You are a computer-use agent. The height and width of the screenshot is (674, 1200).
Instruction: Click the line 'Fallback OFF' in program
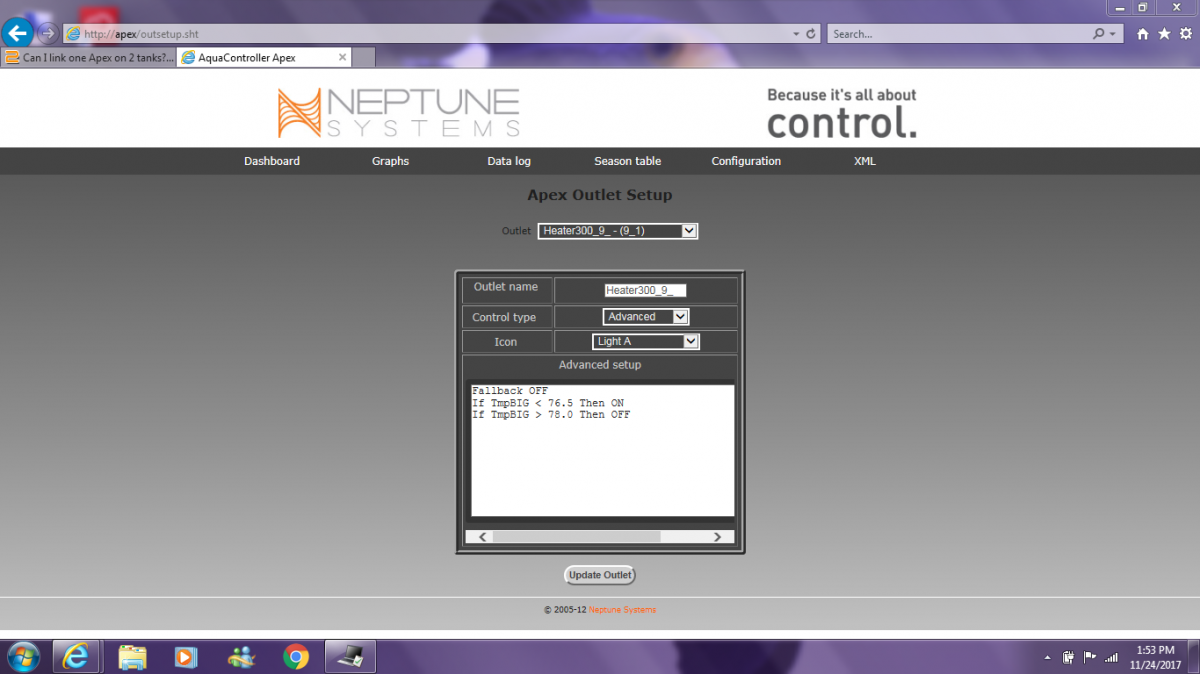[x=510, y=391]
